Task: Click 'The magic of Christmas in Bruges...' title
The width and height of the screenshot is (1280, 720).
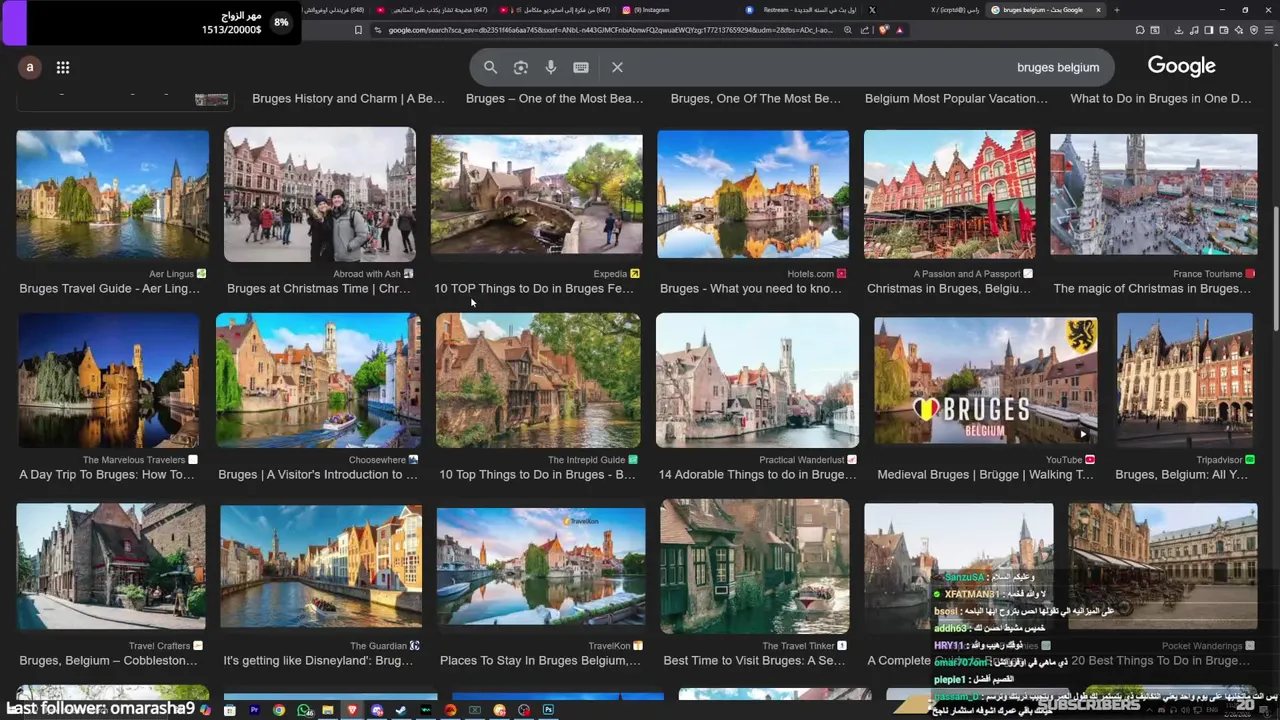Action: [1152, 289]
